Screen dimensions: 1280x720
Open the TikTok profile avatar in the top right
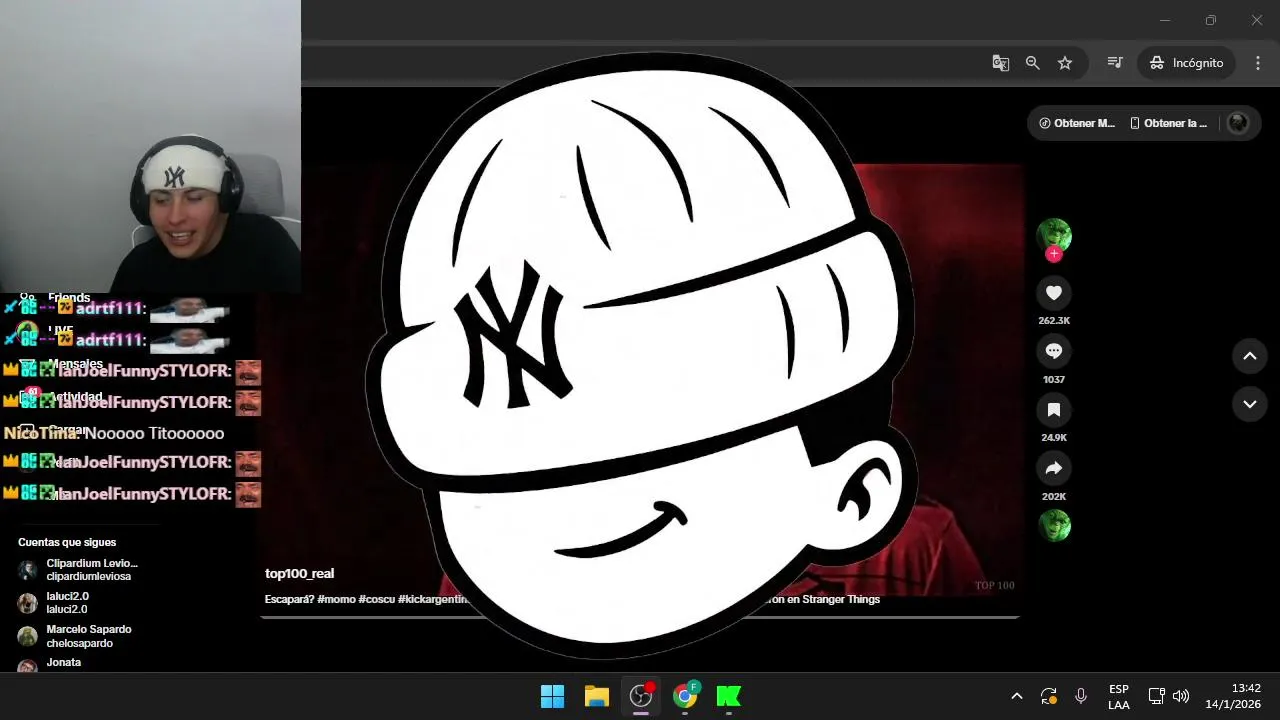(1238, 123)
